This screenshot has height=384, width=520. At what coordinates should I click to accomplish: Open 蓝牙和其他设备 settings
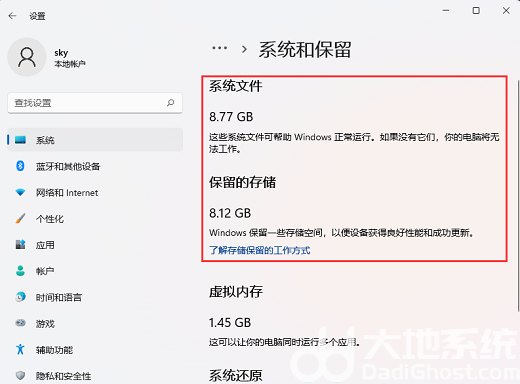[95, 166]
